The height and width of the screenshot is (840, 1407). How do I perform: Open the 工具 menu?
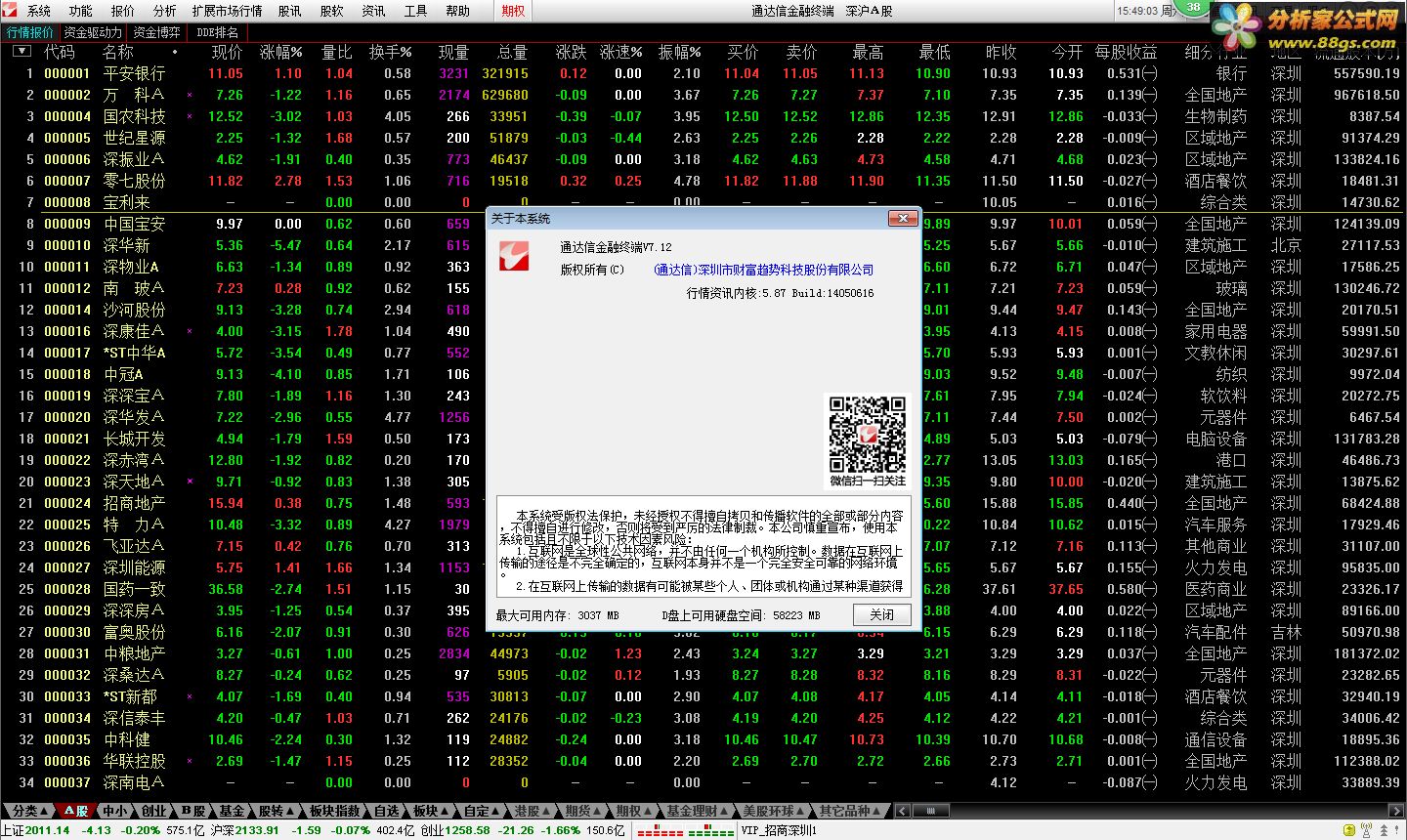pos(415,11)
